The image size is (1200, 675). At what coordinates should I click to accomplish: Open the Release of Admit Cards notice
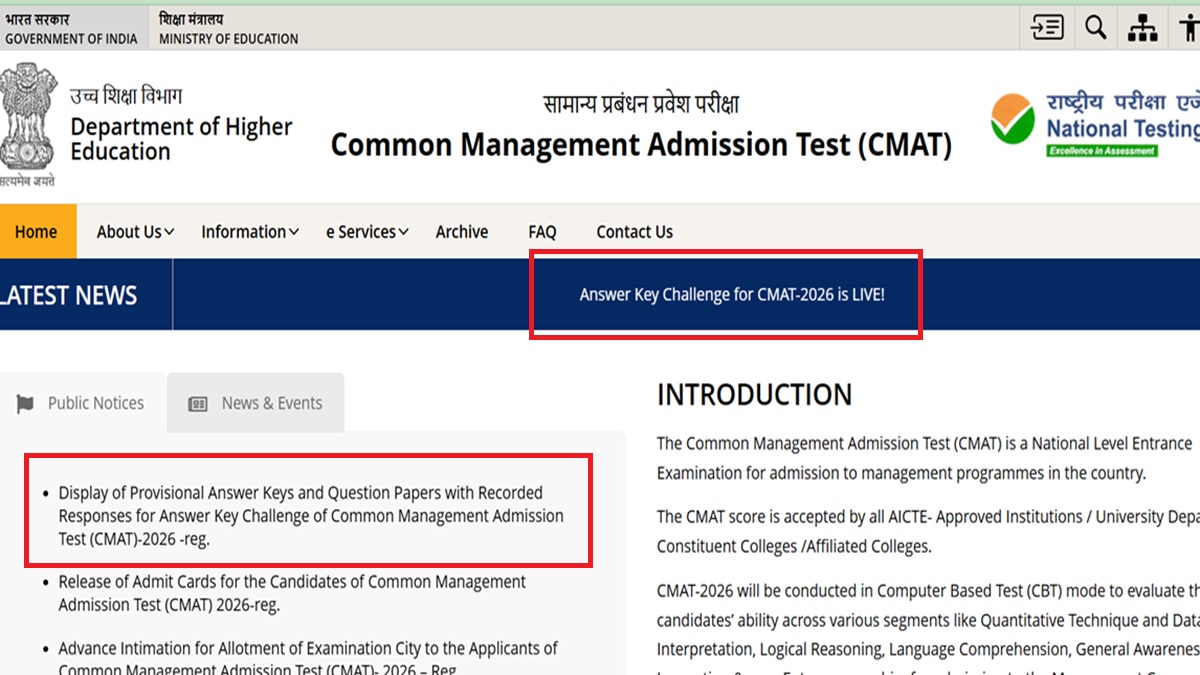292,593
